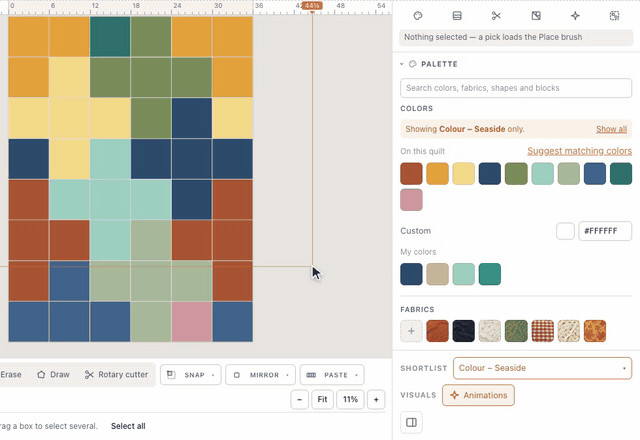The height and width of the screenshot is (440, 640).
Task: Open the palette tab icon
Action: click(x=418, y=16)
